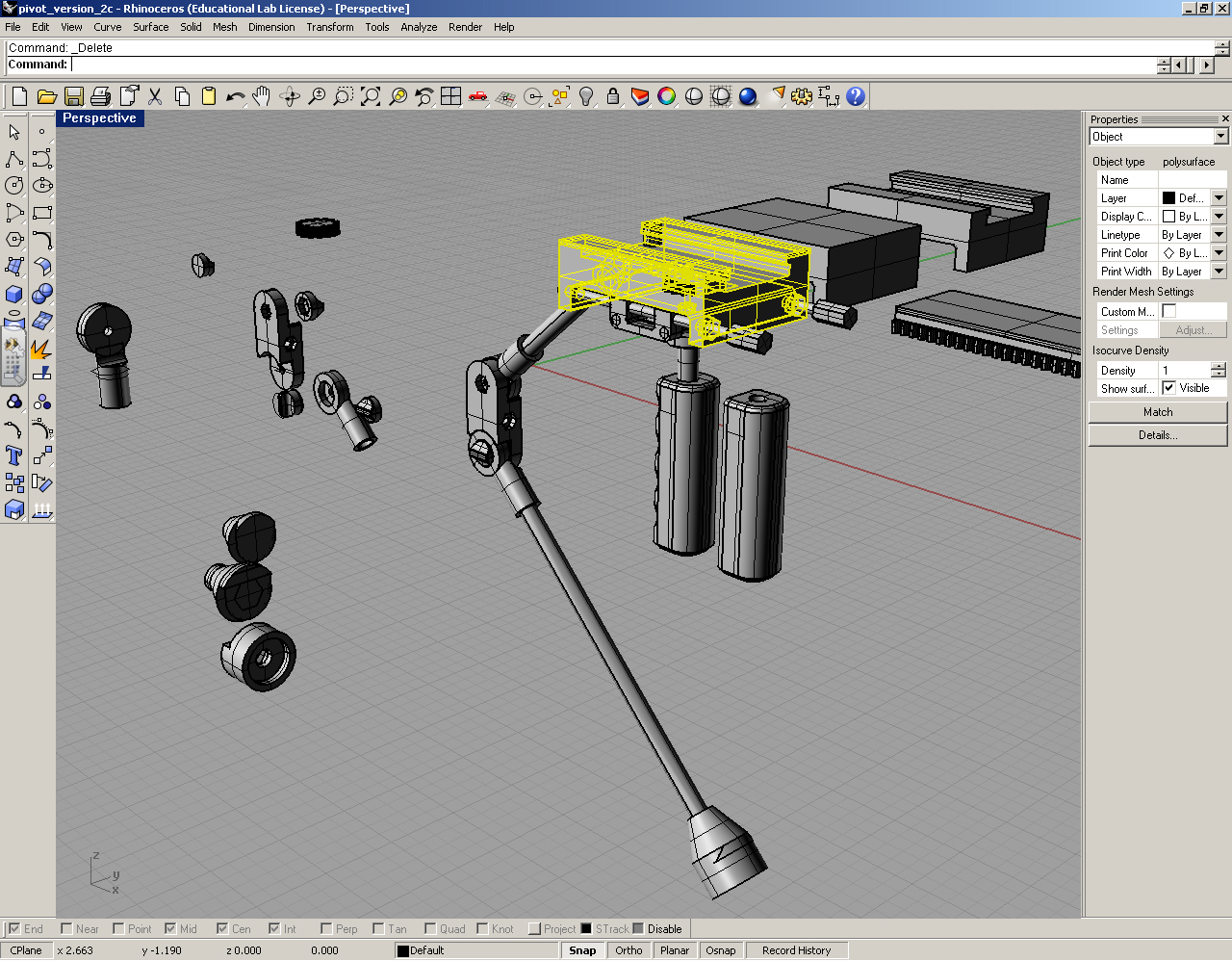Click the New file icon
The width and height of the screenshot is (1232, 961).
pyautogui.click(x=19, y=96)
